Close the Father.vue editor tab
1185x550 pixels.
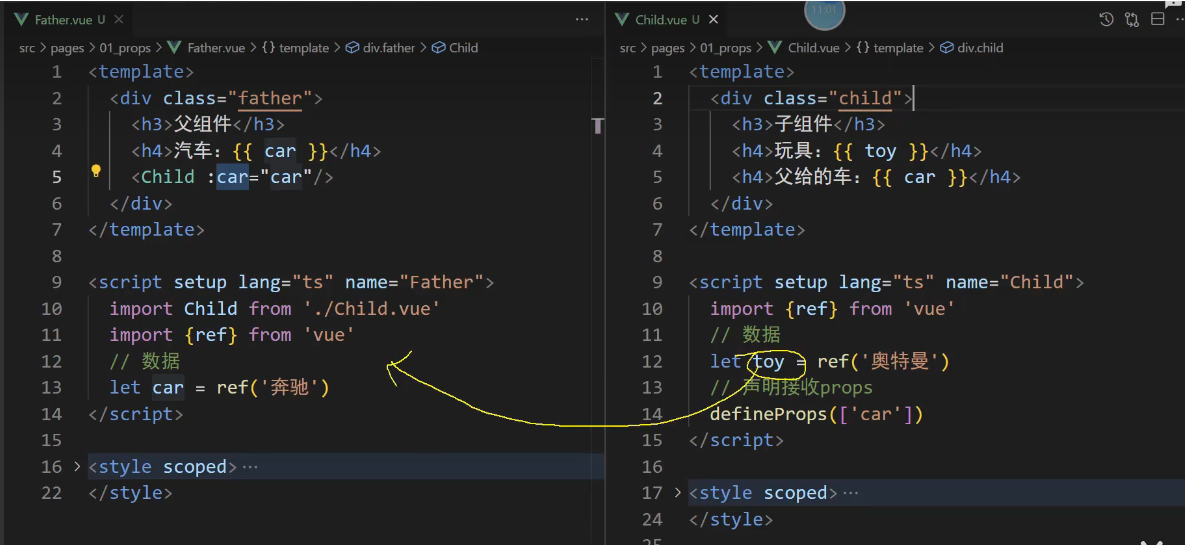(119, 20)
